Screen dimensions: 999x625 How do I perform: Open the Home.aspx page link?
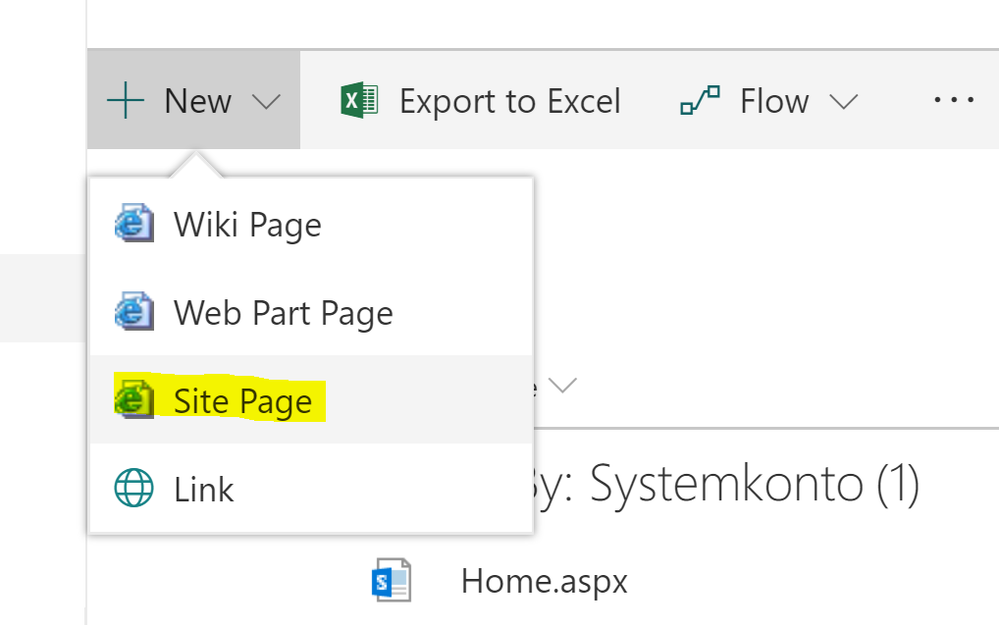(x=544, y=581)
